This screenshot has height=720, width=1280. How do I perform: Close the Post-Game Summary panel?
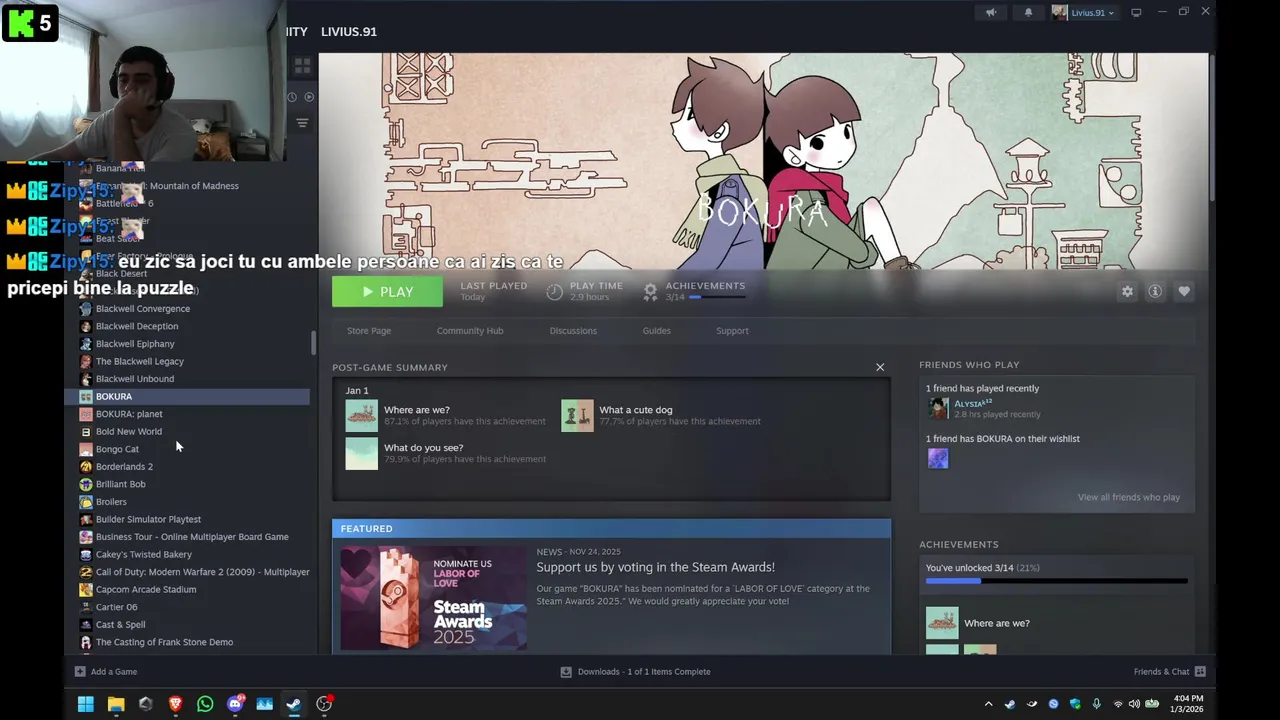(880, 367)
